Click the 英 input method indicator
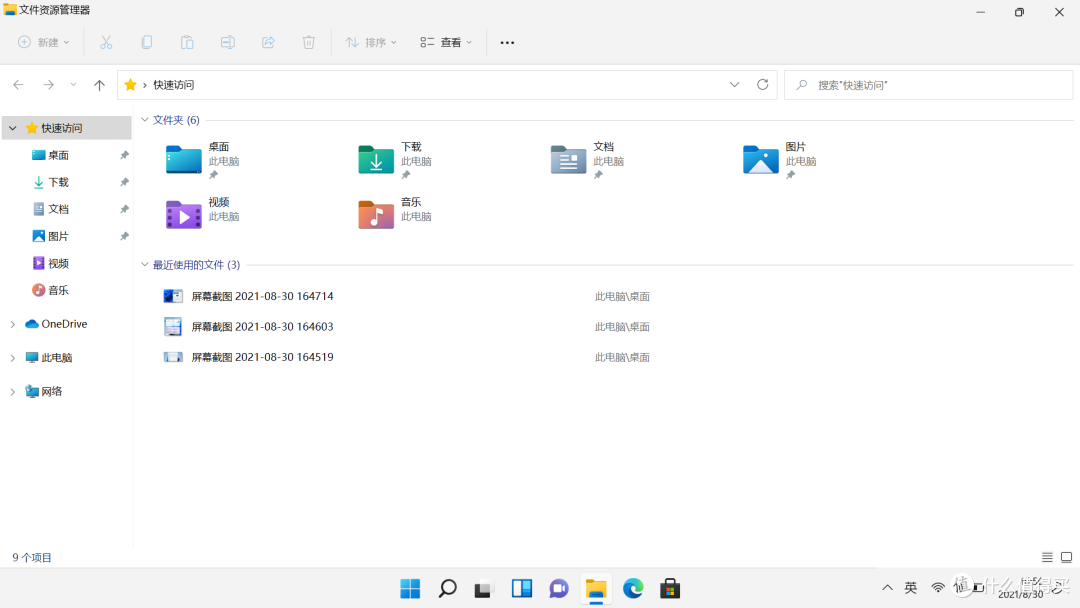 pyautogui.click(x=911, y=588)
